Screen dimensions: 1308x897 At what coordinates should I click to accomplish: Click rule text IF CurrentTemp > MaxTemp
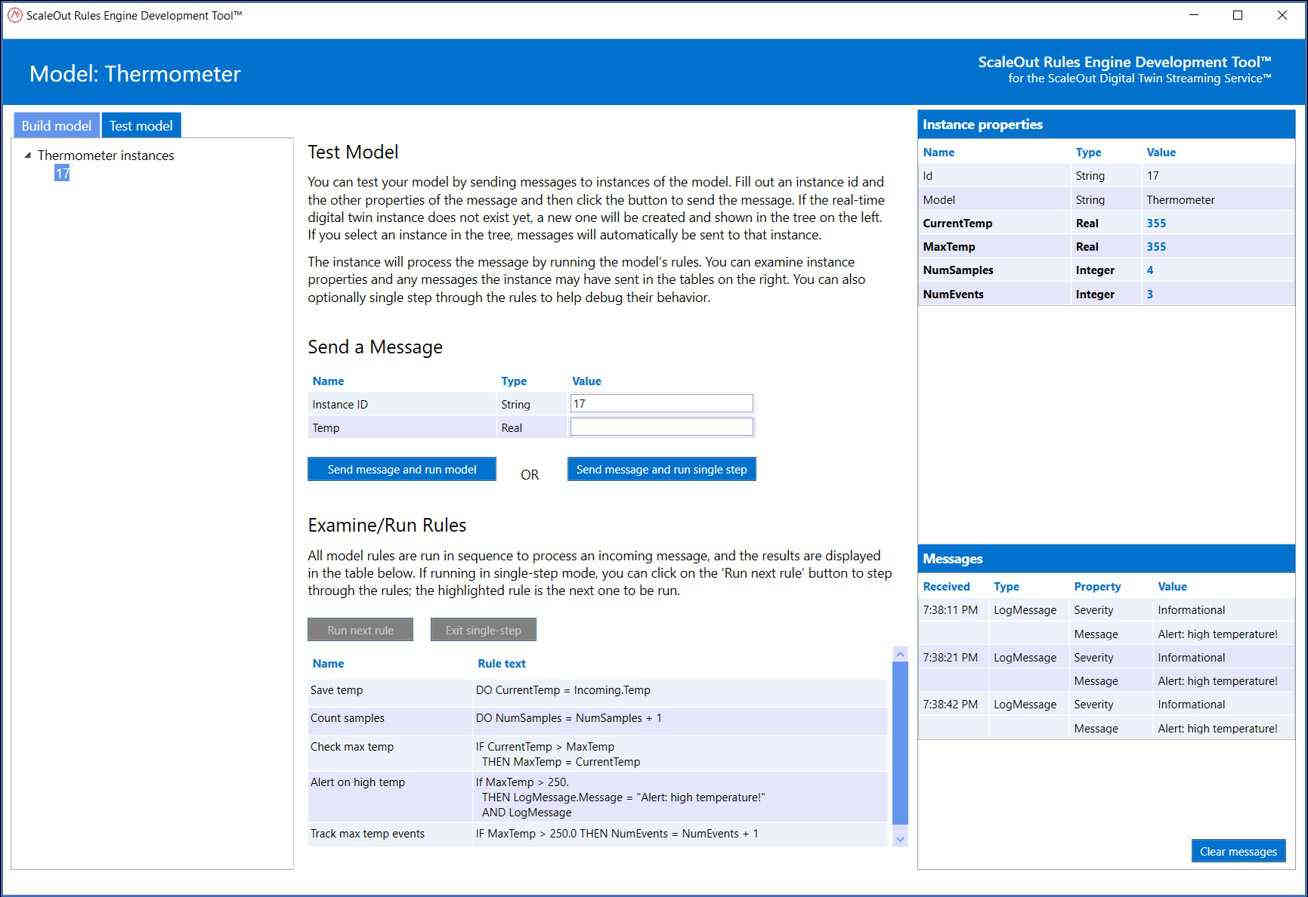(x=545, y=746)
